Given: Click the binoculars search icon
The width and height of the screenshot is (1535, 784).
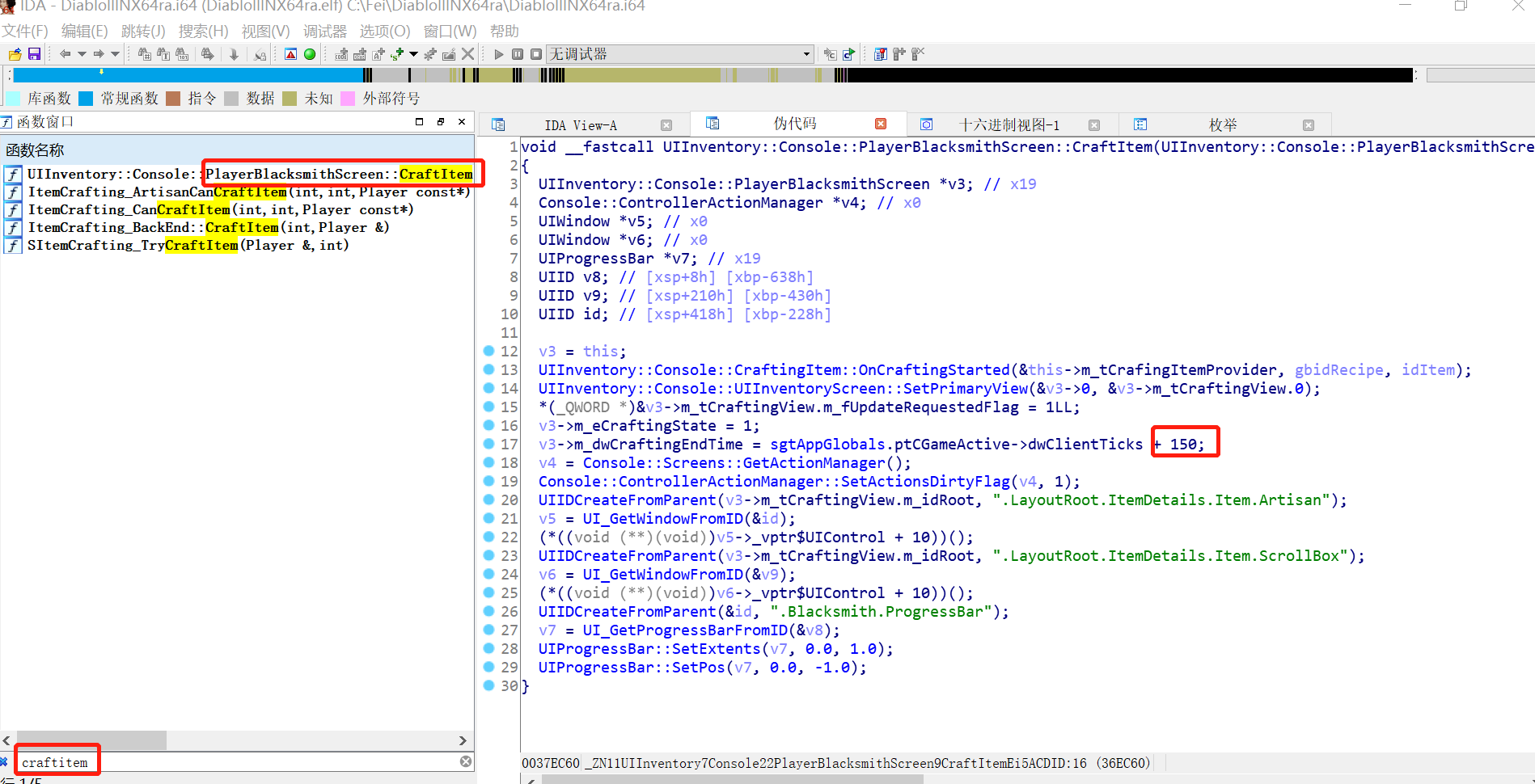Looking at the screenshot, I should tap(144, 54).
